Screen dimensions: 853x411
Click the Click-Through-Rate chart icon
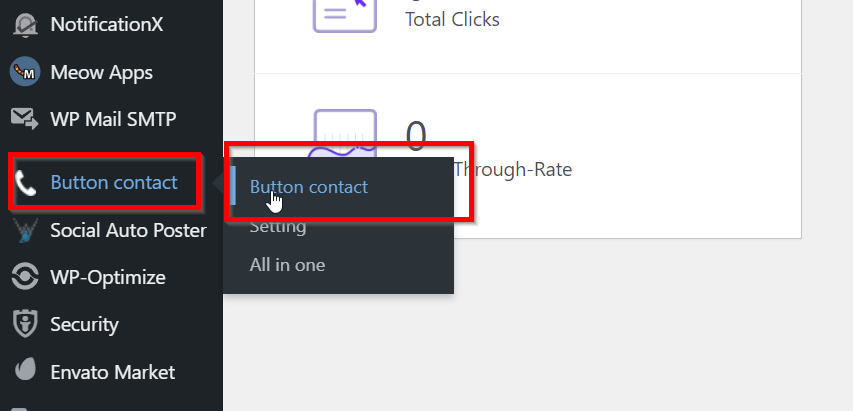pos(345,134)
